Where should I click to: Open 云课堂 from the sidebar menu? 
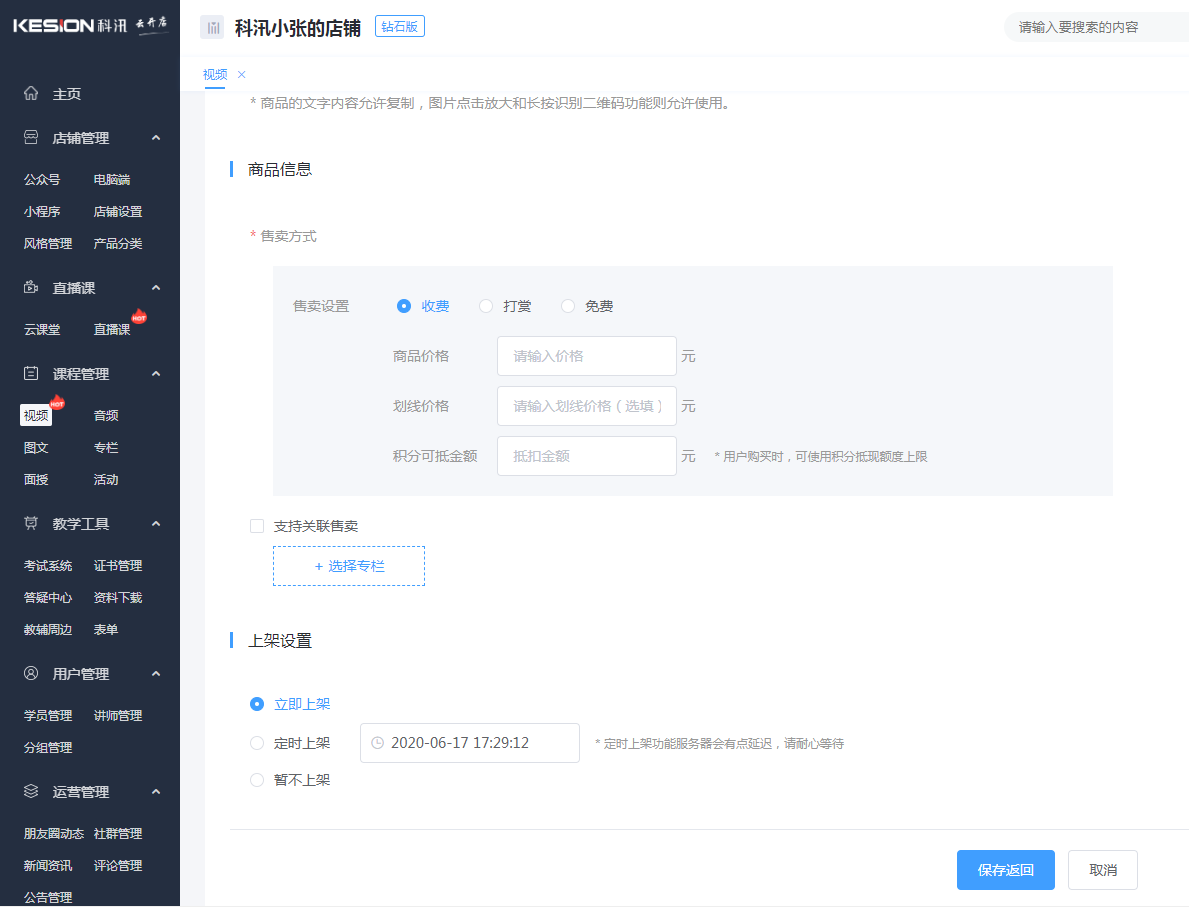pyautogui.click(x=42, y=329)
